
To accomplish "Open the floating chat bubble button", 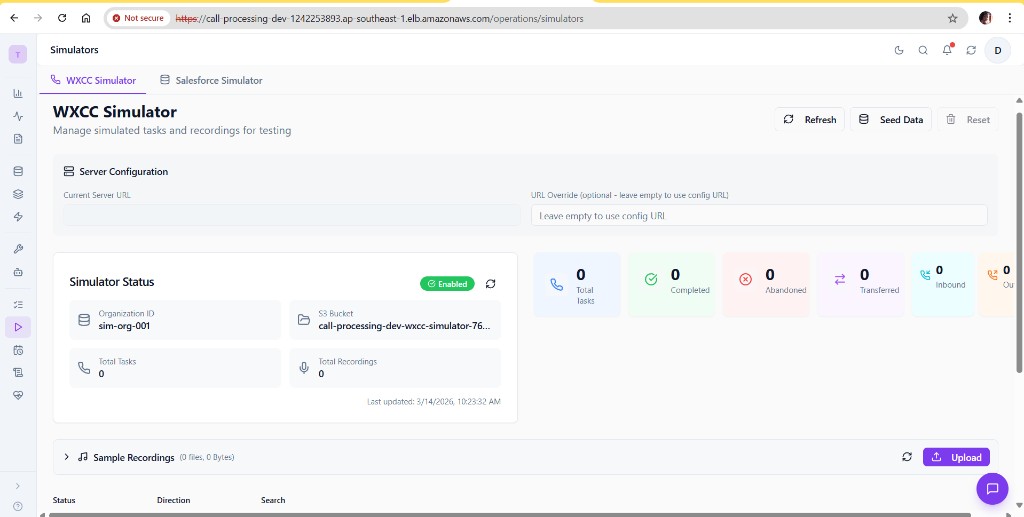I will pos(992,488).
